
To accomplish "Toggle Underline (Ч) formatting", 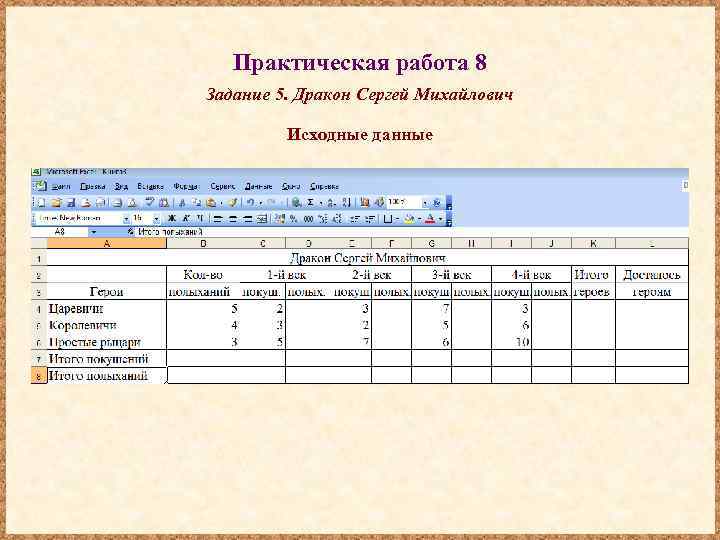I will 200,219.
